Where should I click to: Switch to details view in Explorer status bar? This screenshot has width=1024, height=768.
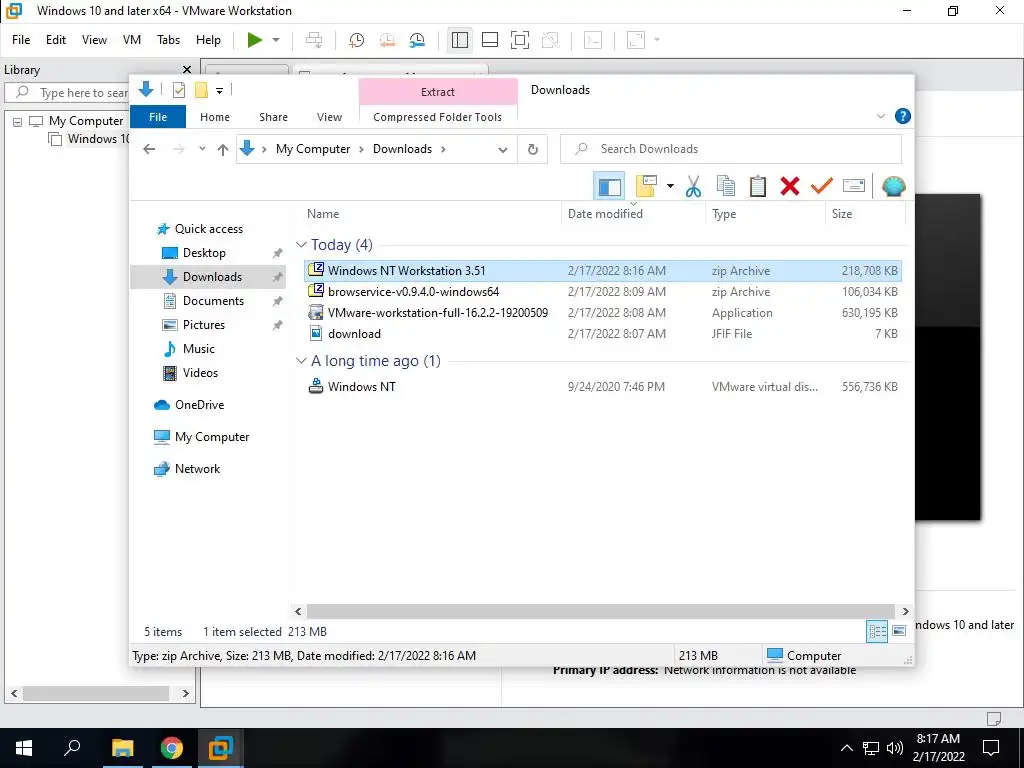(877, 631)
